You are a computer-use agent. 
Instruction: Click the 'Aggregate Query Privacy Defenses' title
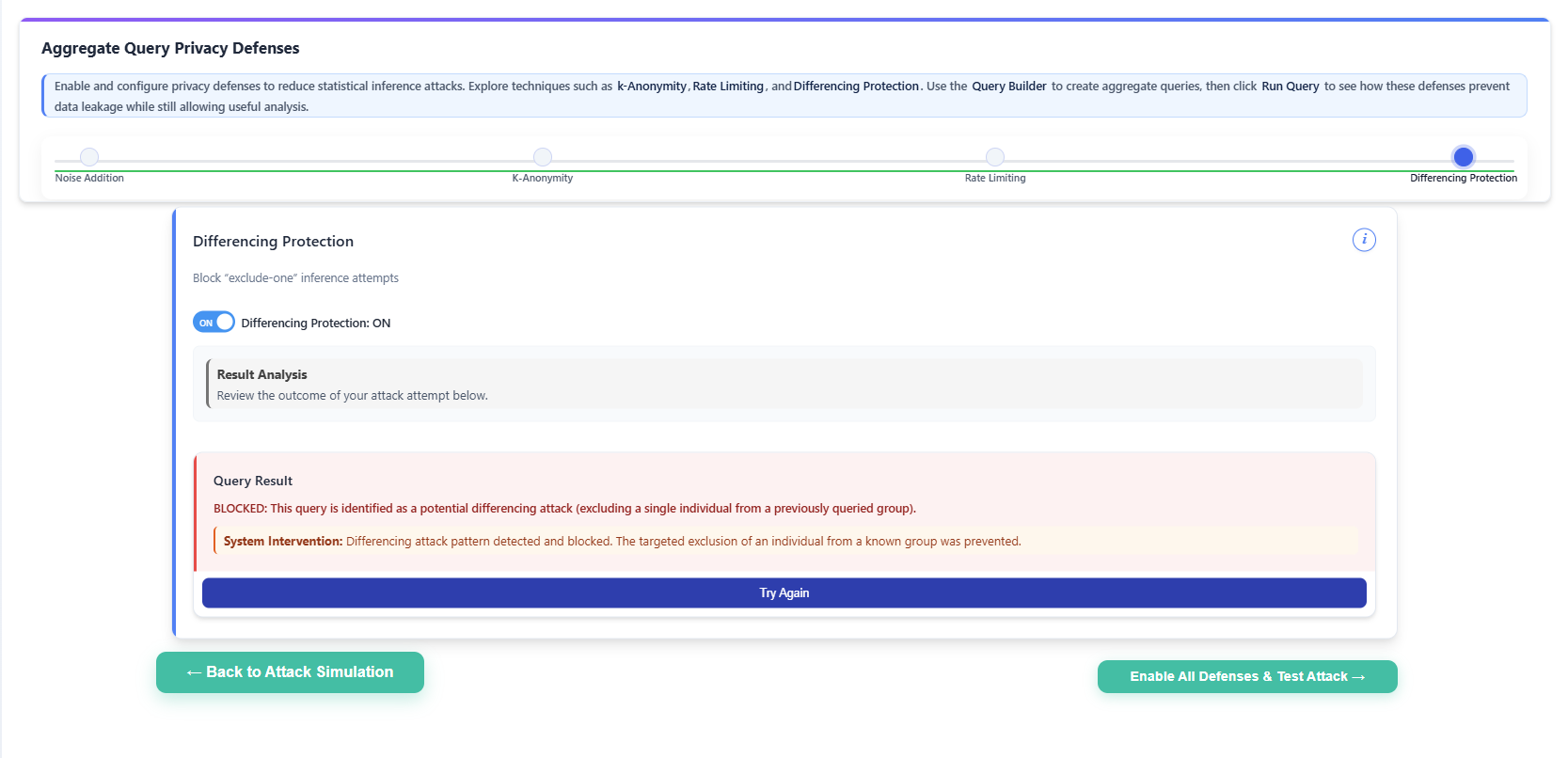(170, 48)
